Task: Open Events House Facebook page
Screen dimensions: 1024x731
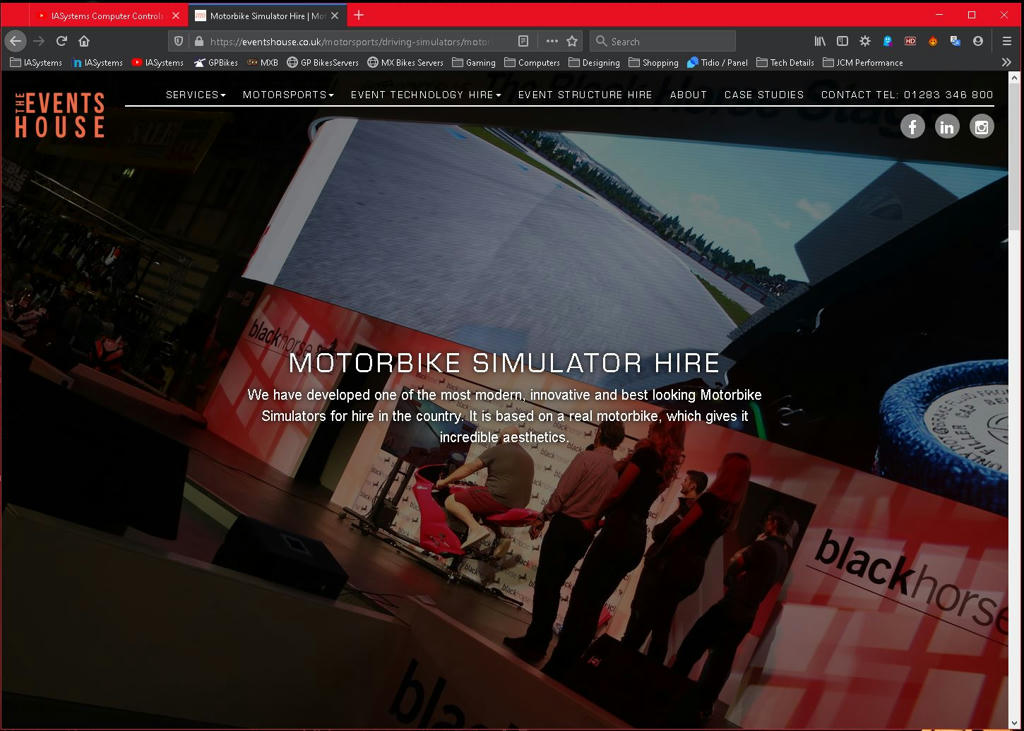Action: coord(912,126)
